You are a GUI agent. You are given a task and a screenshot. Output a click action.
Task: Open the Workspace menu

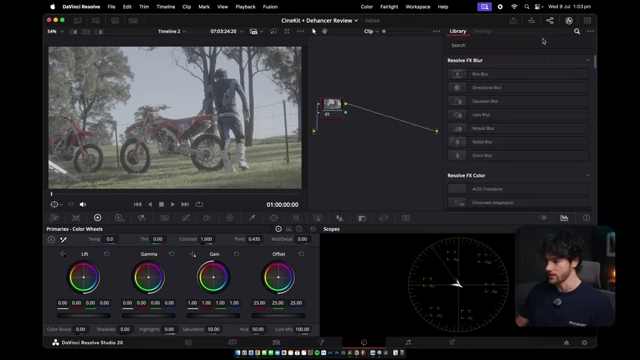(x=418, y=7)
